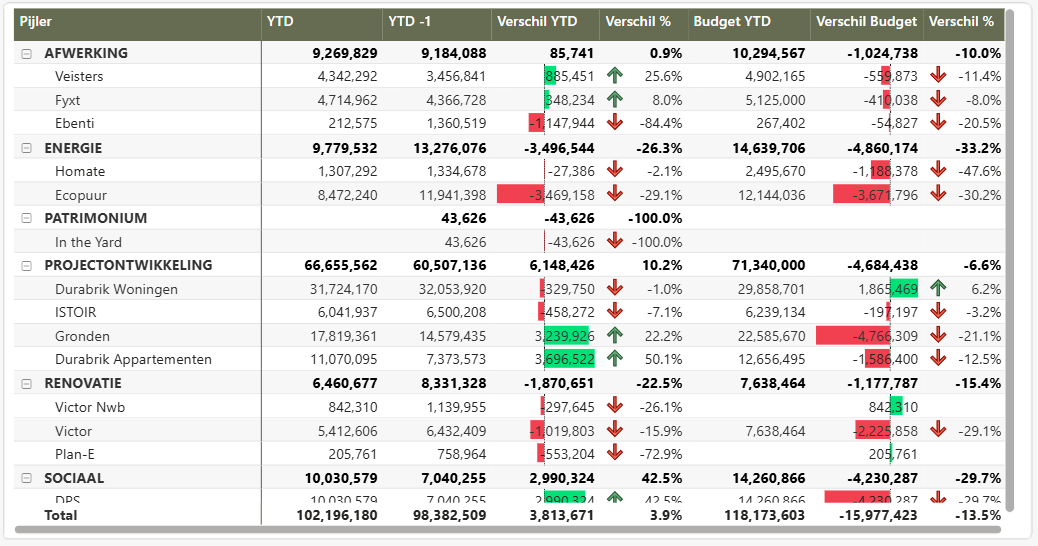Sort by the Pijler column header
The width and height of the screenshot is (1038, 546).
point(36,22)
